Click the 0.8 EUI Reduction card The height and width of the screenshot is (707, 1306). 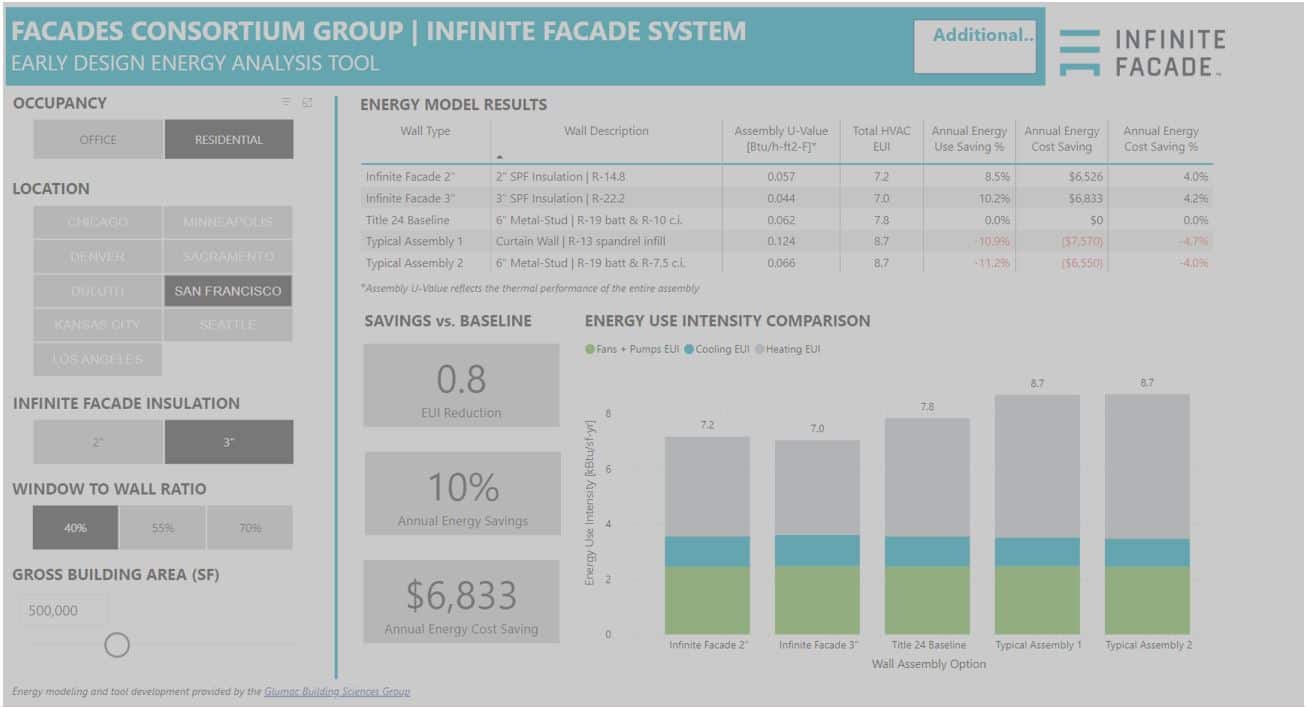coord(462,386)
